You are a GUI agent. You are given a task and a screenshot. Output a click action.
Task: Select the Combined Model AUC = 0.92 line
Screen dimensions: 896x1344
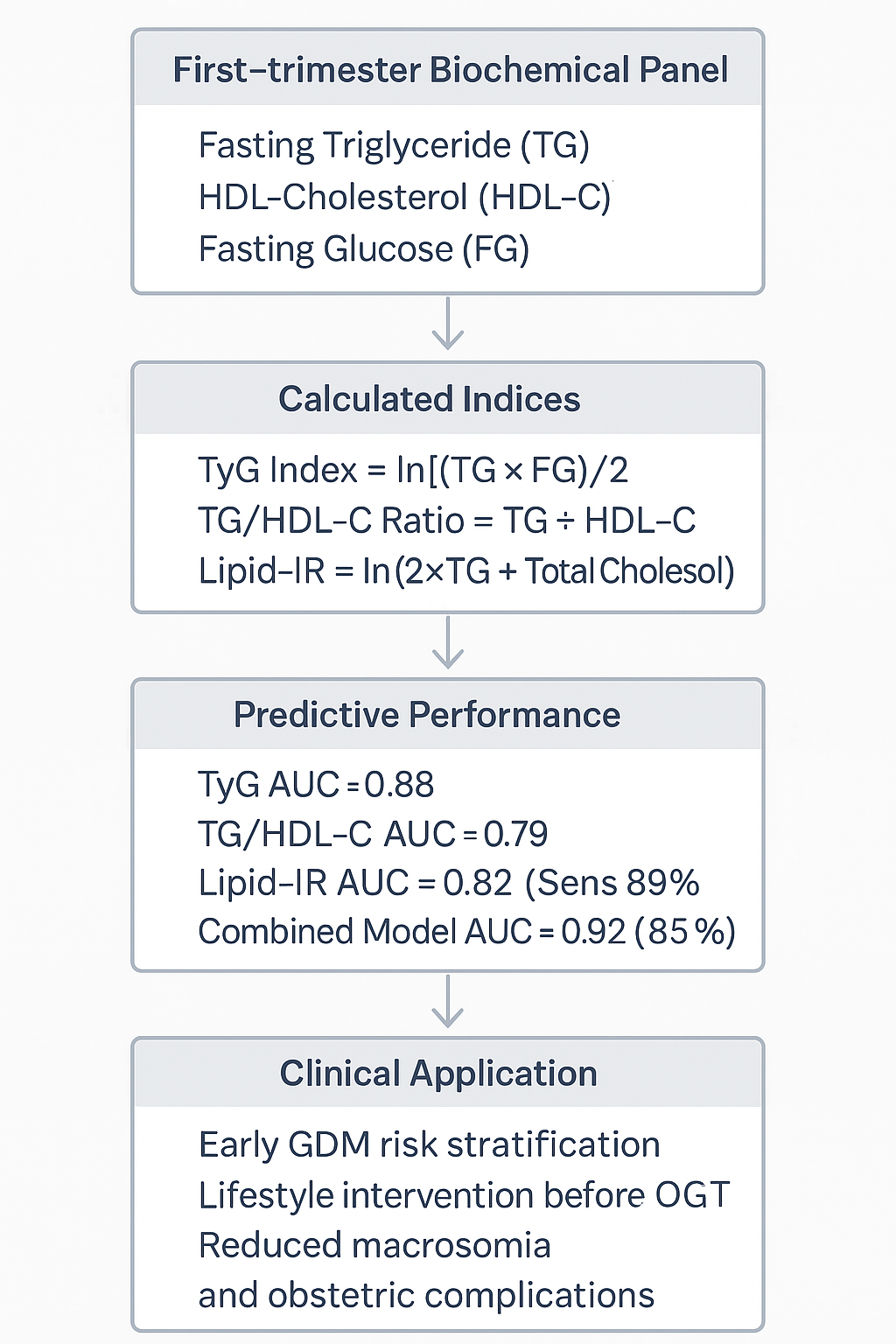coord(465,932)
